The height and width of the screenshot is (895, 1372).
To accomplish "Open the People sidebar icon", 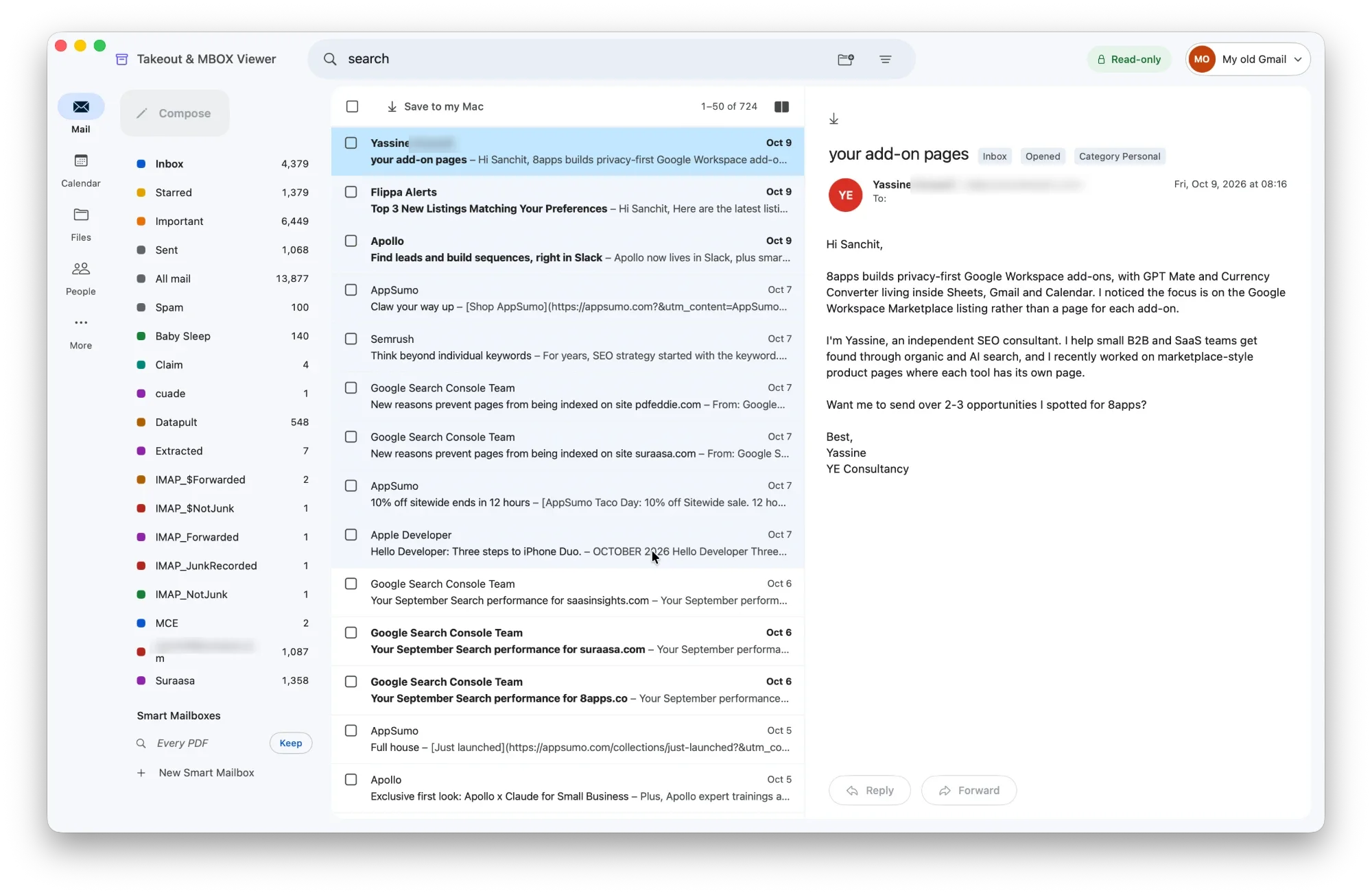I will tap(81, 269).
